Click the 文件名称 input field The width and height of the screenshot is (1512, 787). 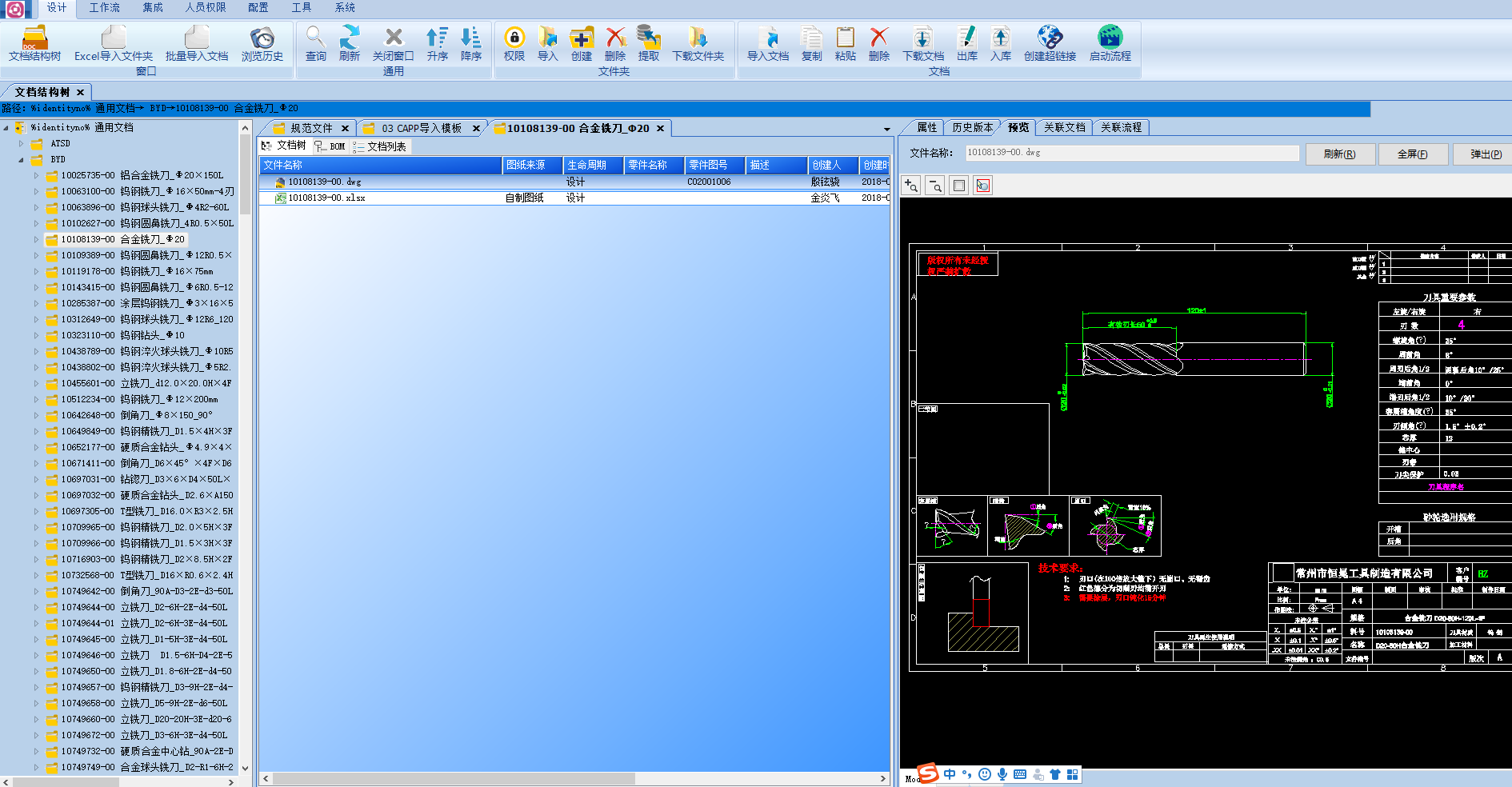point(1132,152)
